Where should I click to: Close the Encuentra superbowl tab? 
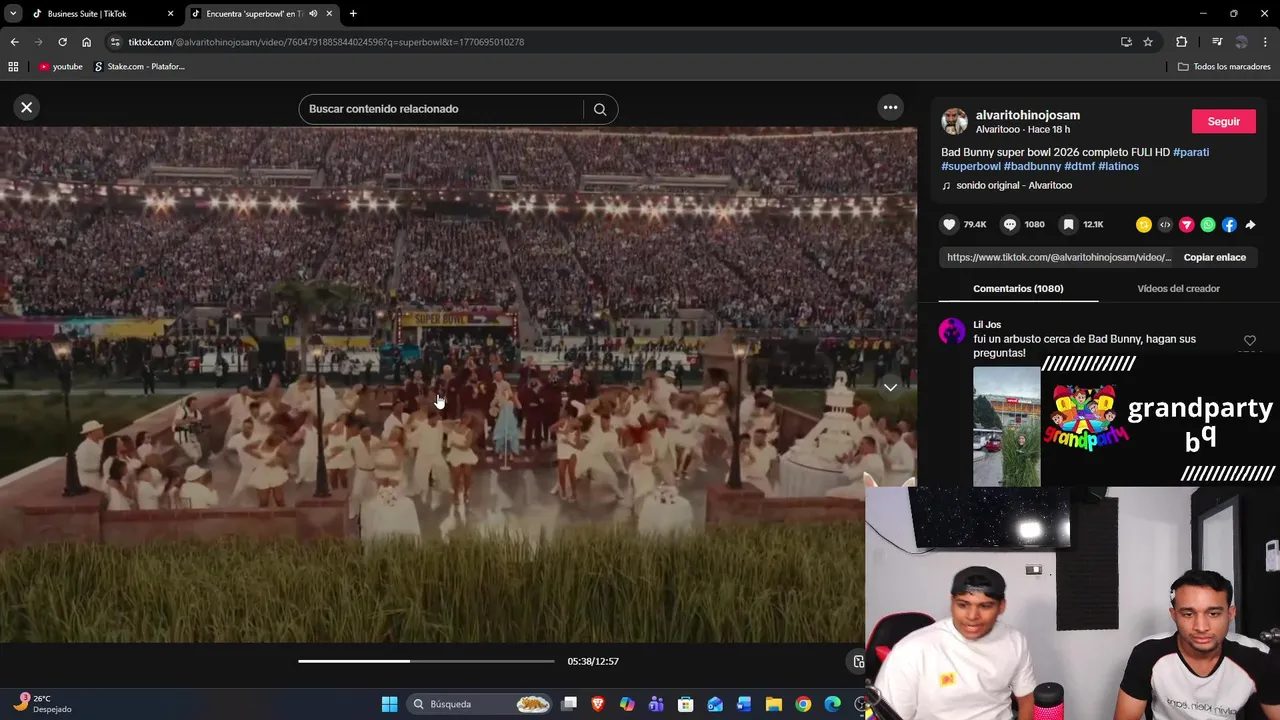[329, 14]
